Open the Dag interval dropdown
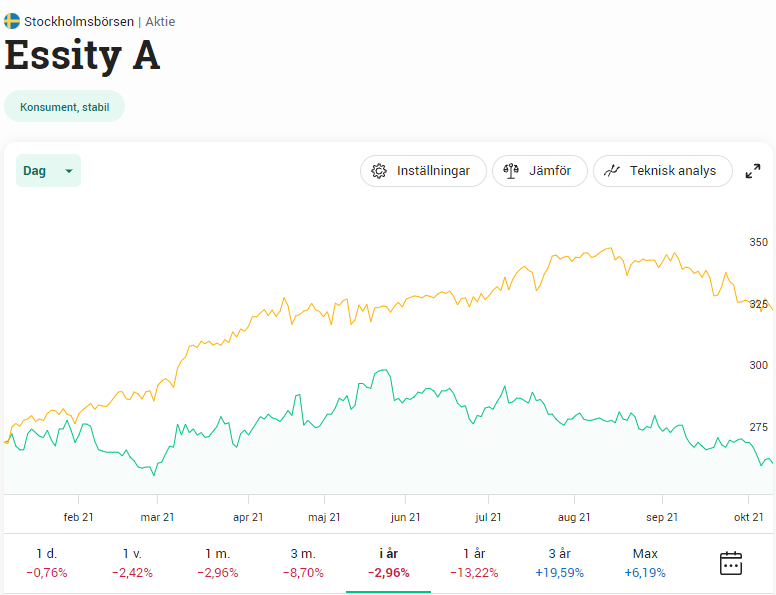 coord(48,171)
